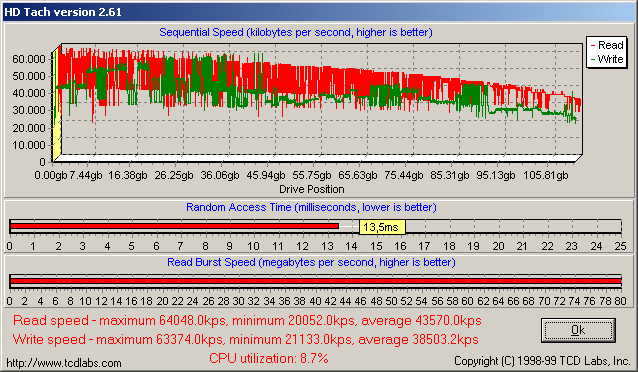This screenshot has height=372, width=638.
Task: Click the 45.94gb drive position label
Action: (x=266, y=175)
